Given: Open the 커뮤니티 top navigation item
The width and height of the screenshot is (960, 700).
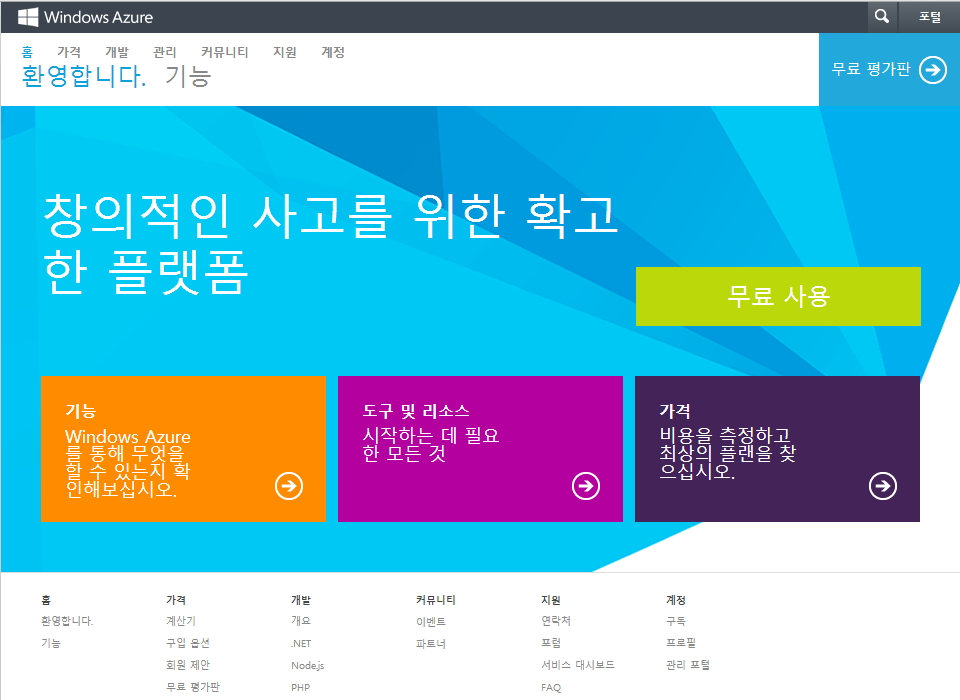Looking at the screenshot, I should tap(225, 52).
